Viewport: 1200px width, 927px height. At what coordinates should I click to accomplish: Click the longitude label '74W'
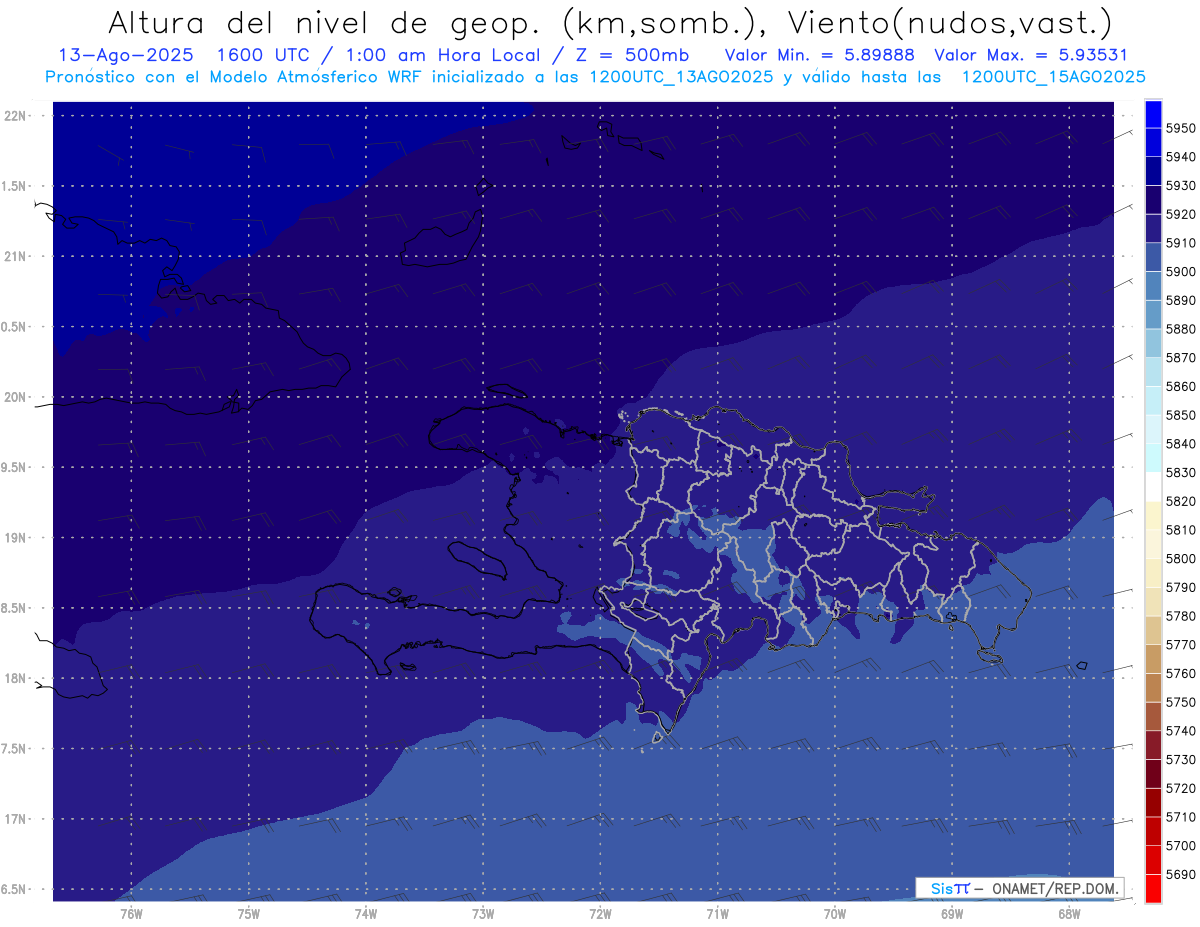366,913
